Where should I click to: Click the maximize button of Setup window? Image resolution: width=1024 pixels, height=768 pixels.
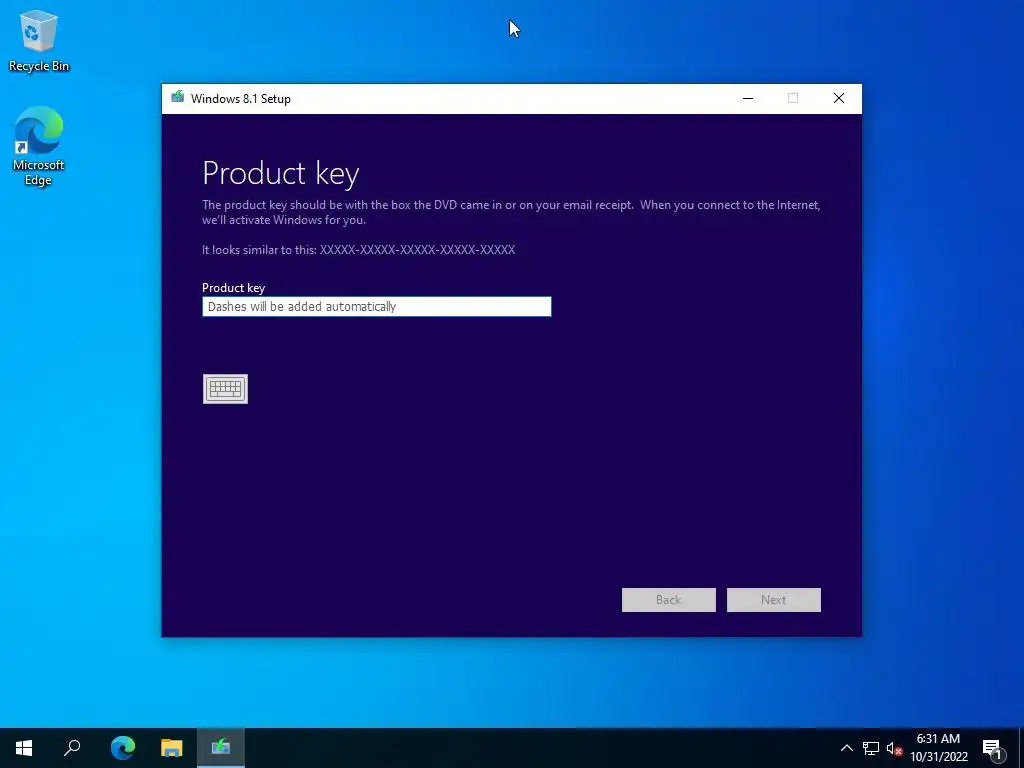[793, 99]
